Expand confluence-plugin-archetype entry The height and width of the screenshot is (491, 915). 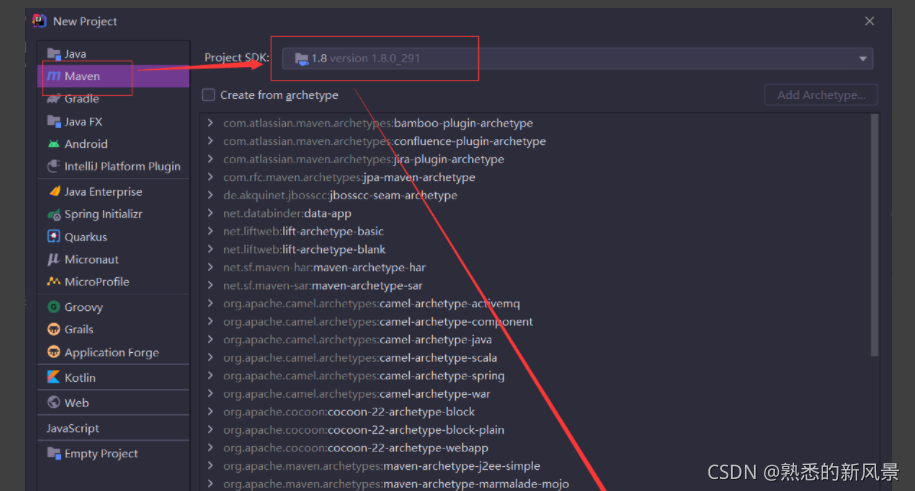(210, 141)
